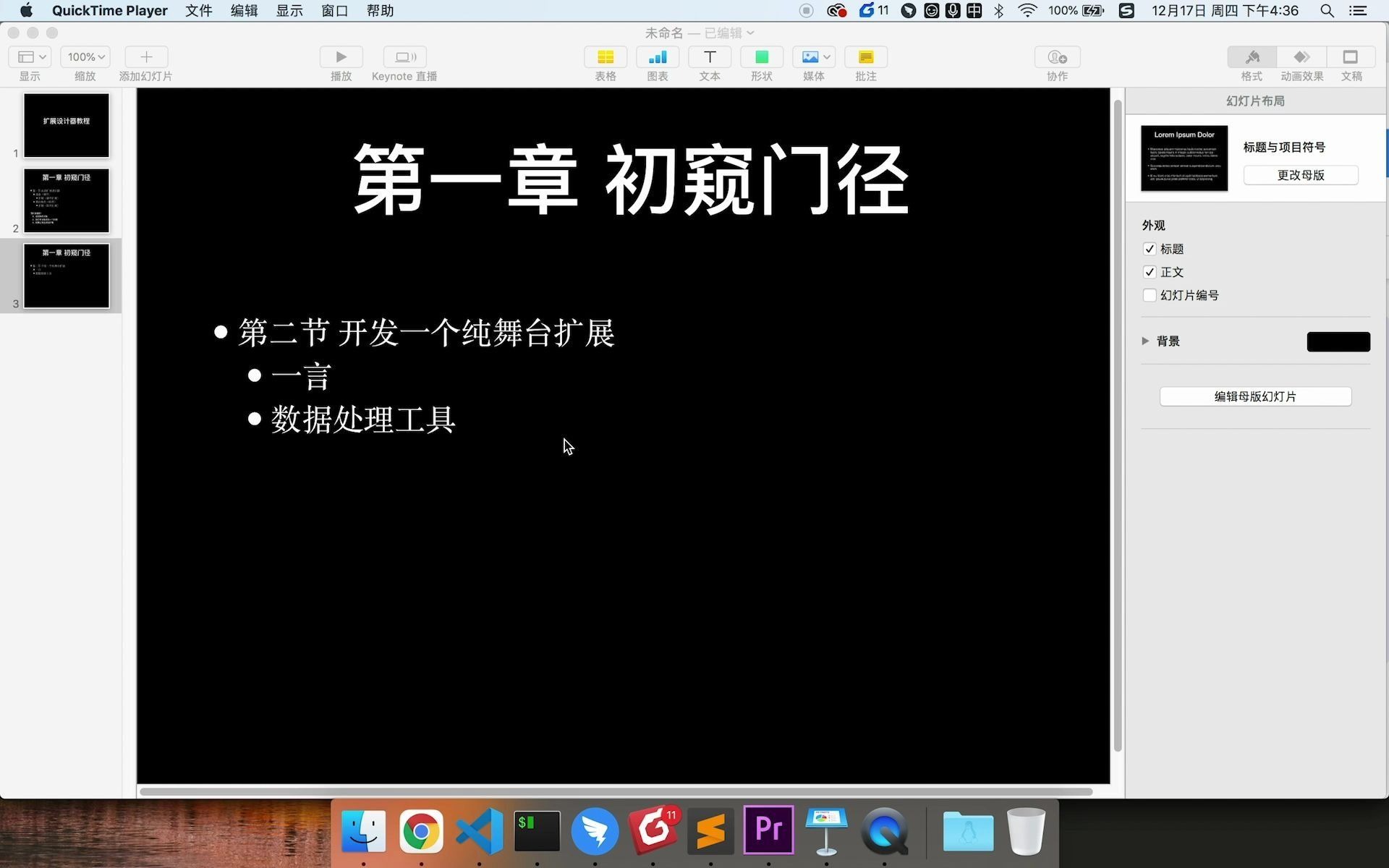Open the 文件 menu in menu bar

click(198, 11)
